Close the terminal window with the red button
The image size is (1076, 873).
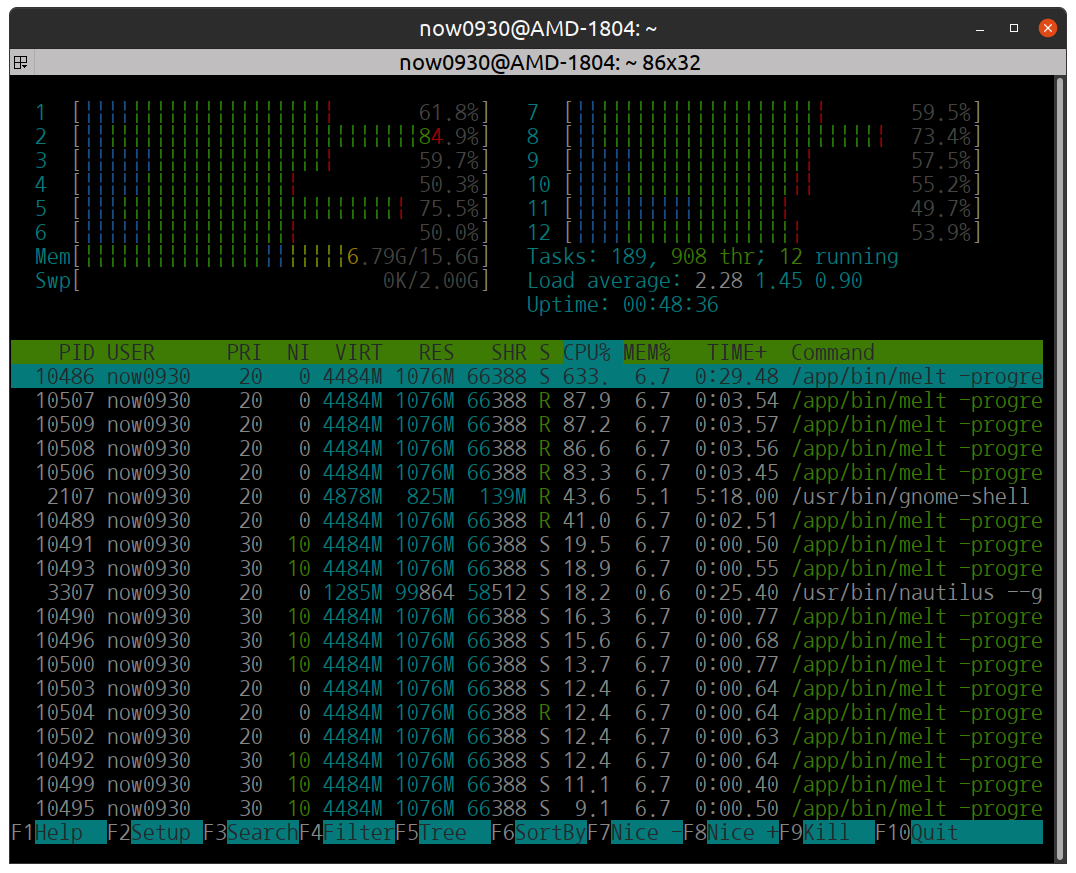click(x=1047, y=28)
